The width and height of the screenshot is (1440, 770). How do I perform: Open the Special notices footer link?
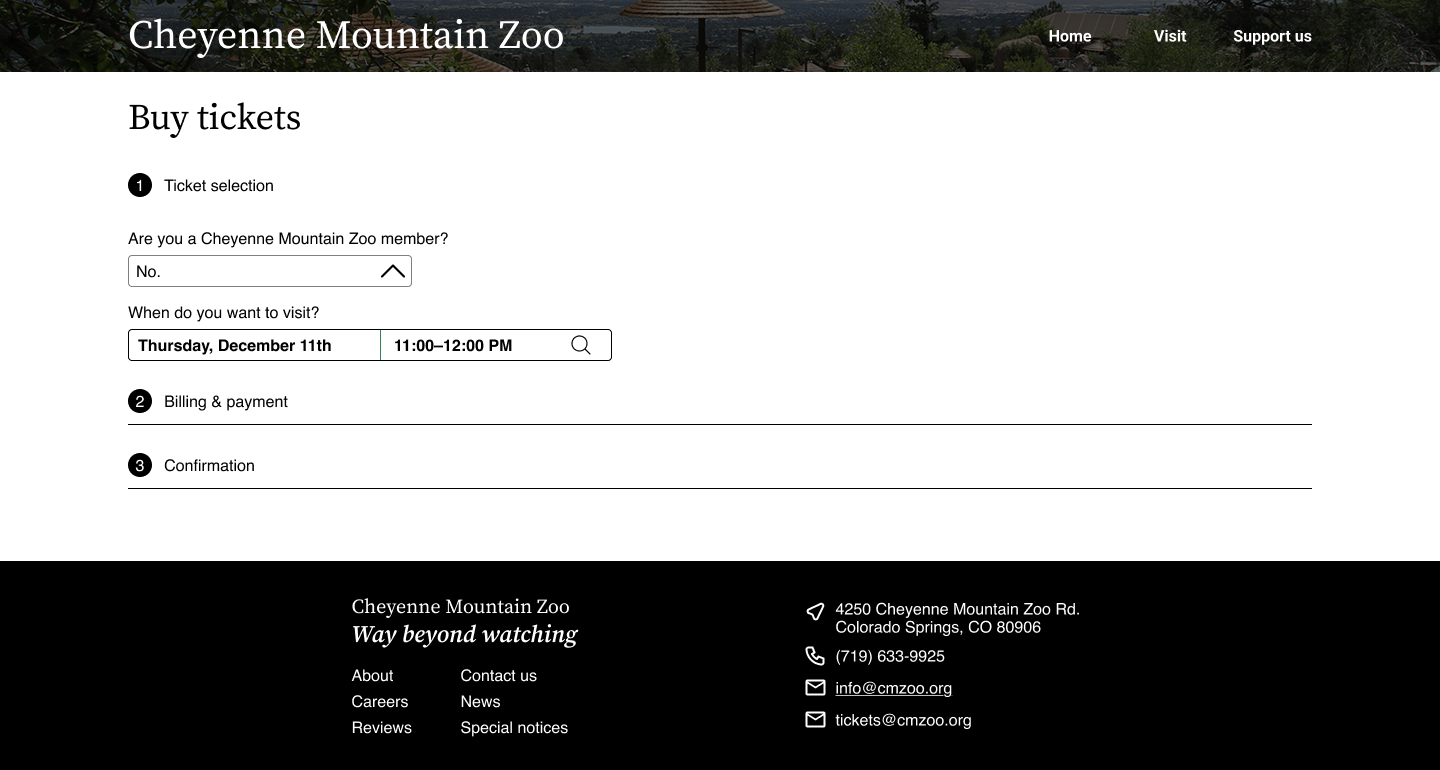click(x=514, y=728)
